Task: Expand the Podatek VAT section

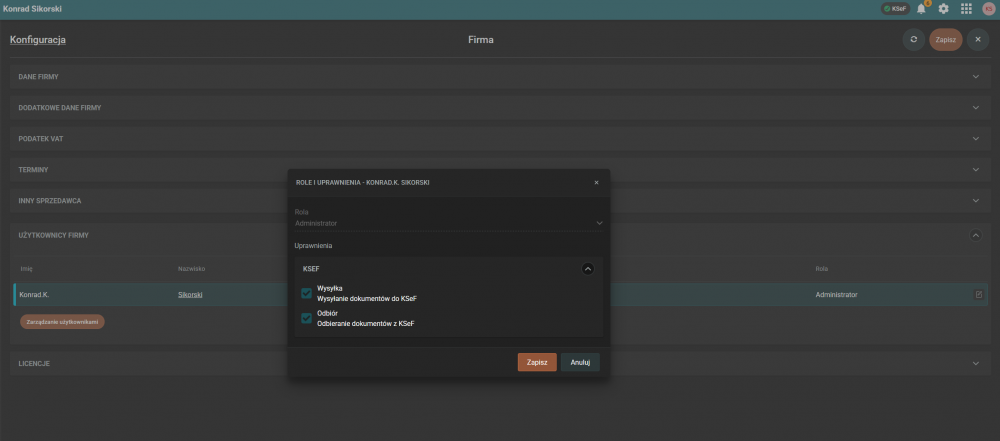Action: coord(499,138)
